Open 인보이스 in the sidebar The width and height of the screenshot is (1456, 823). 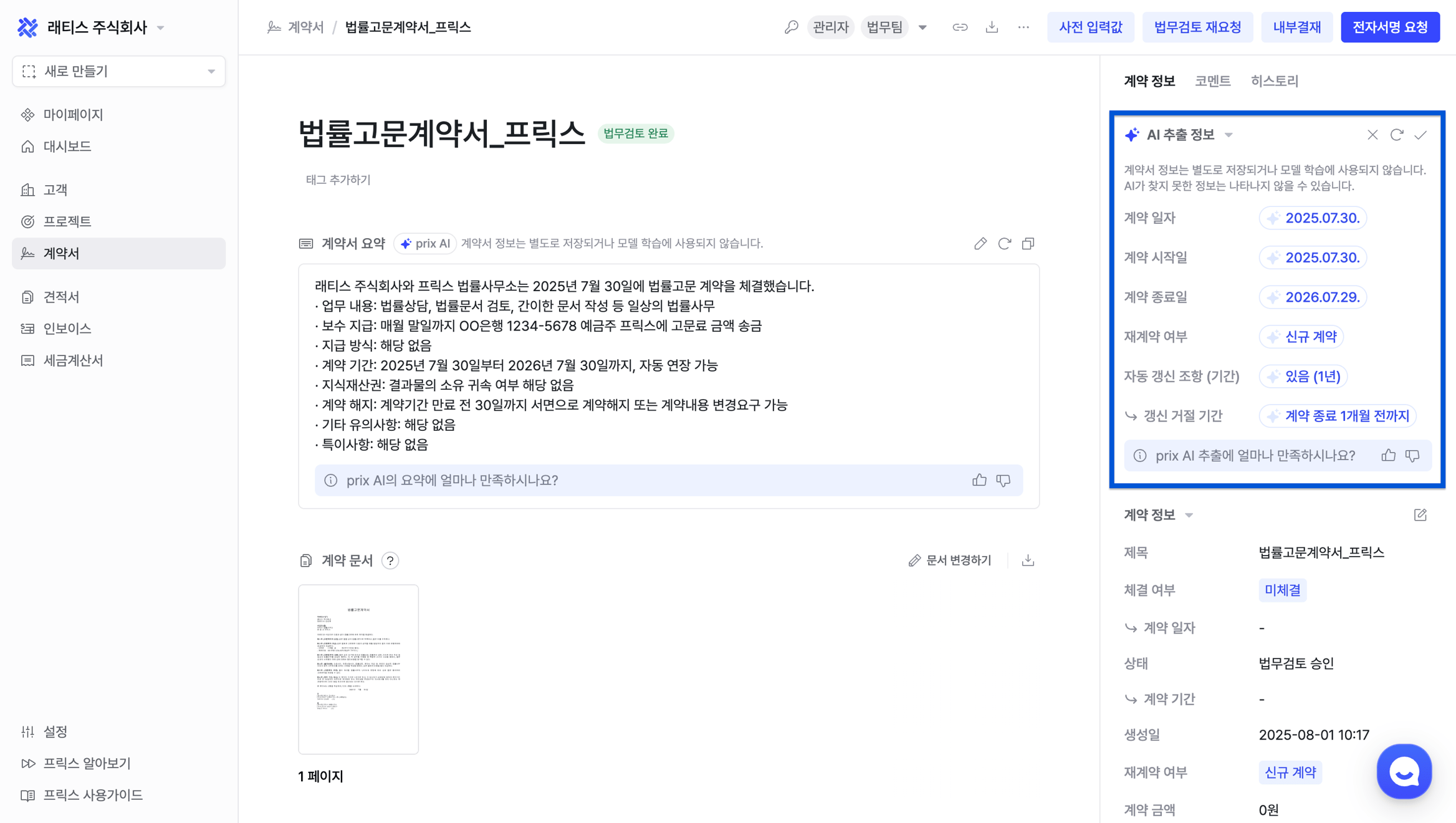pyautogui.click(x=67, y=329)
